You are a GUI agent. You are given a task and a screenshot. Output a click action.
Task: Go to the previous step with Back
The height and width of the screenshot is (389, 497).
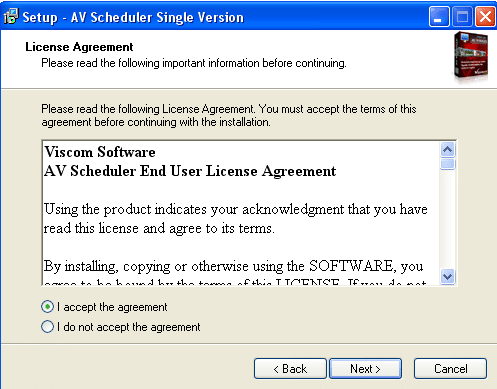[x=290, y=369]
